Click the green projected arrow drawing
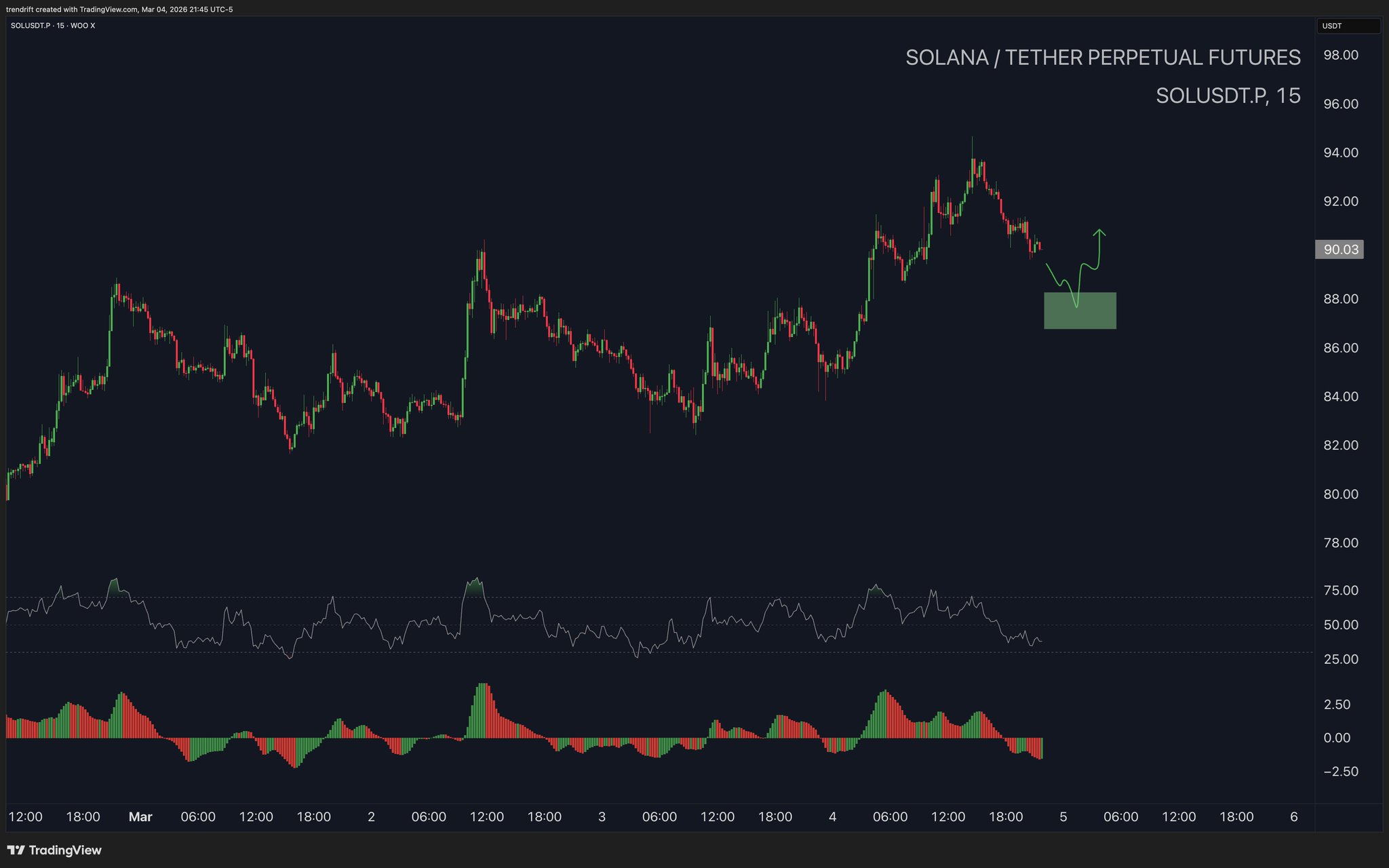 click(1099, 248)
